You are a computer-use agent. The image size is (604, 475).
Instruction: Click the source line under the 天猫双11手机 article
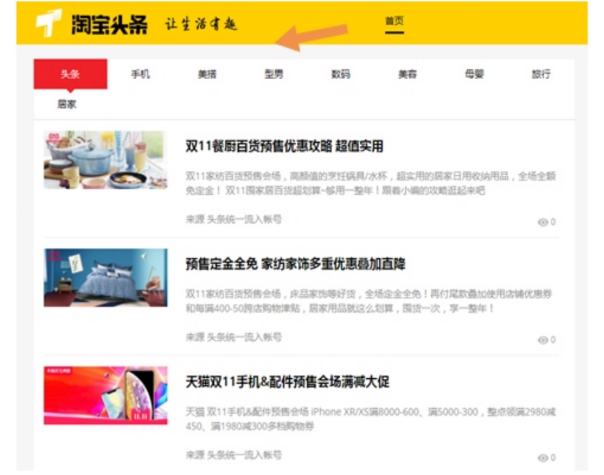[233, 455]
